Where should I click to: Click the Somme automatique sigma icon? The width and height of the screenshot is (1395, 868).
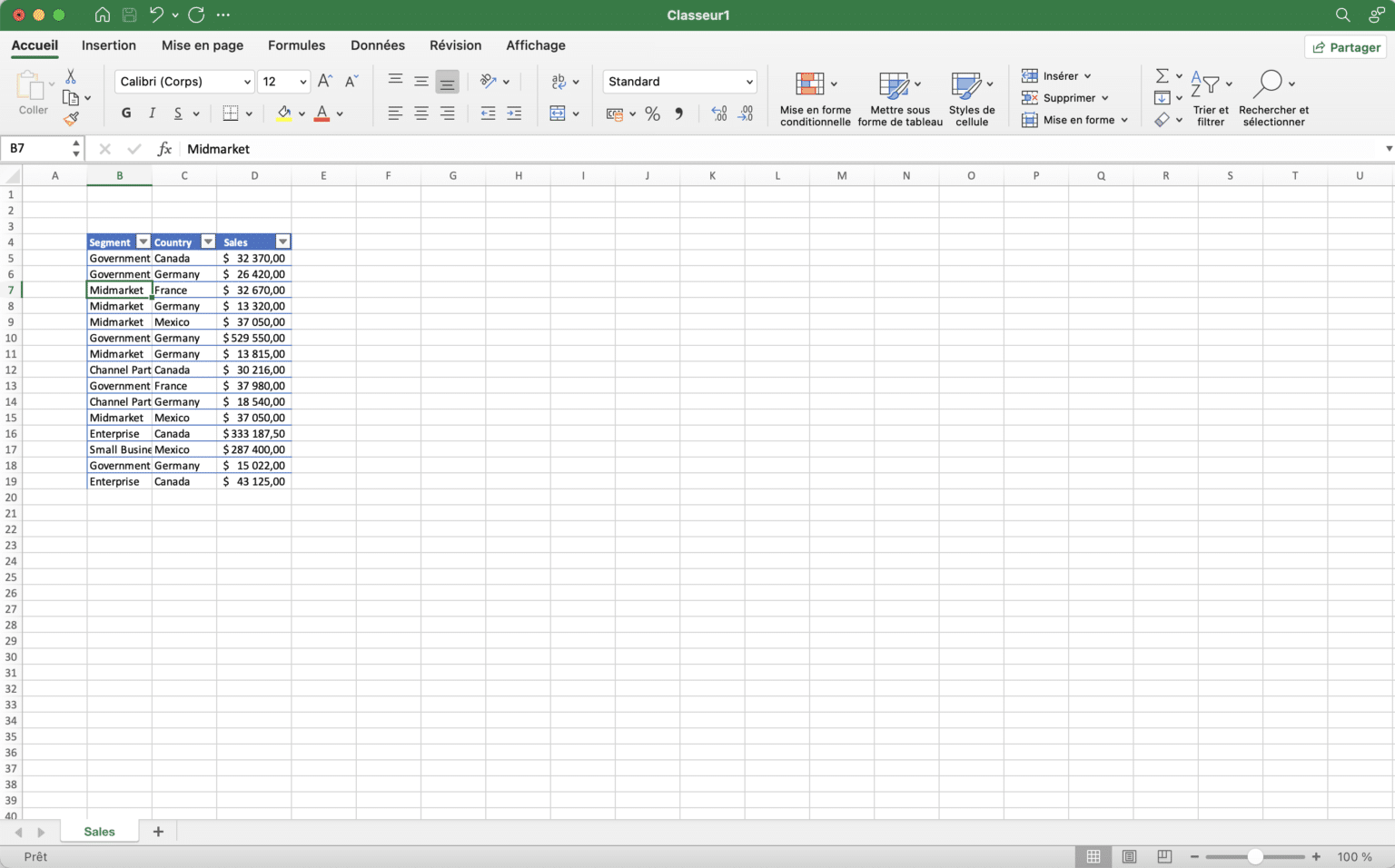tap(1163, 74)
